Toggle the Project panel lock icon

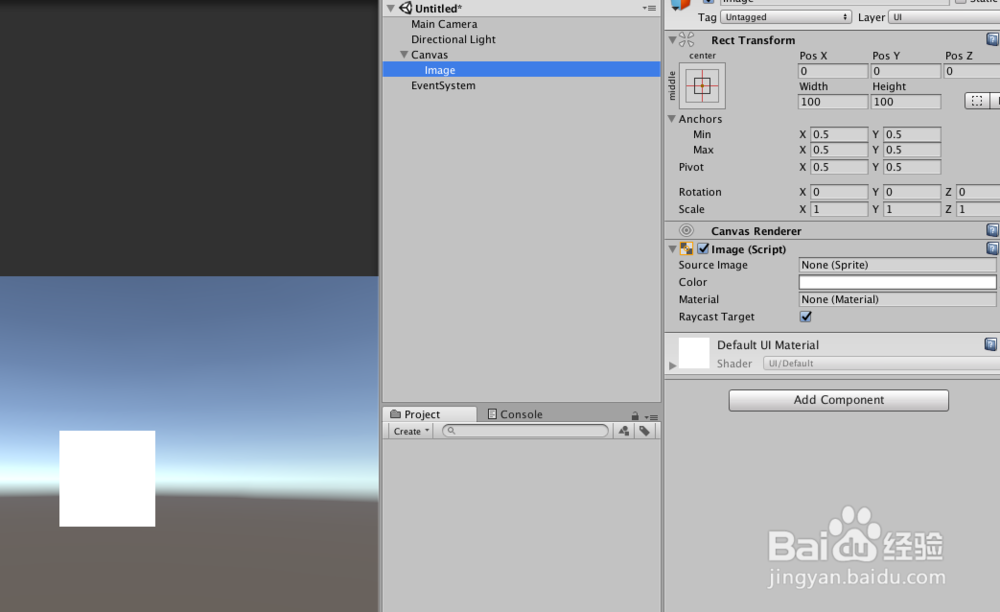click(x=635, y=416)
